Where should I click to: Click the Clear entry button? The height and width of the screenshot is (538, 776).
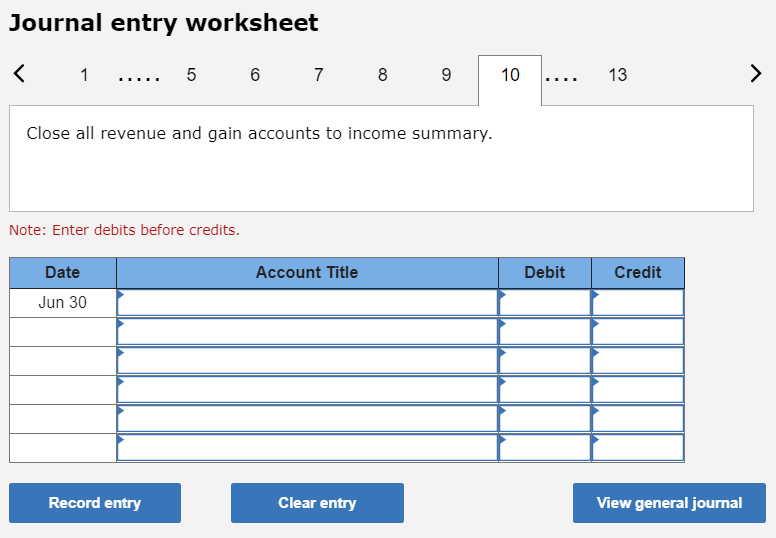tap(317, 503)
